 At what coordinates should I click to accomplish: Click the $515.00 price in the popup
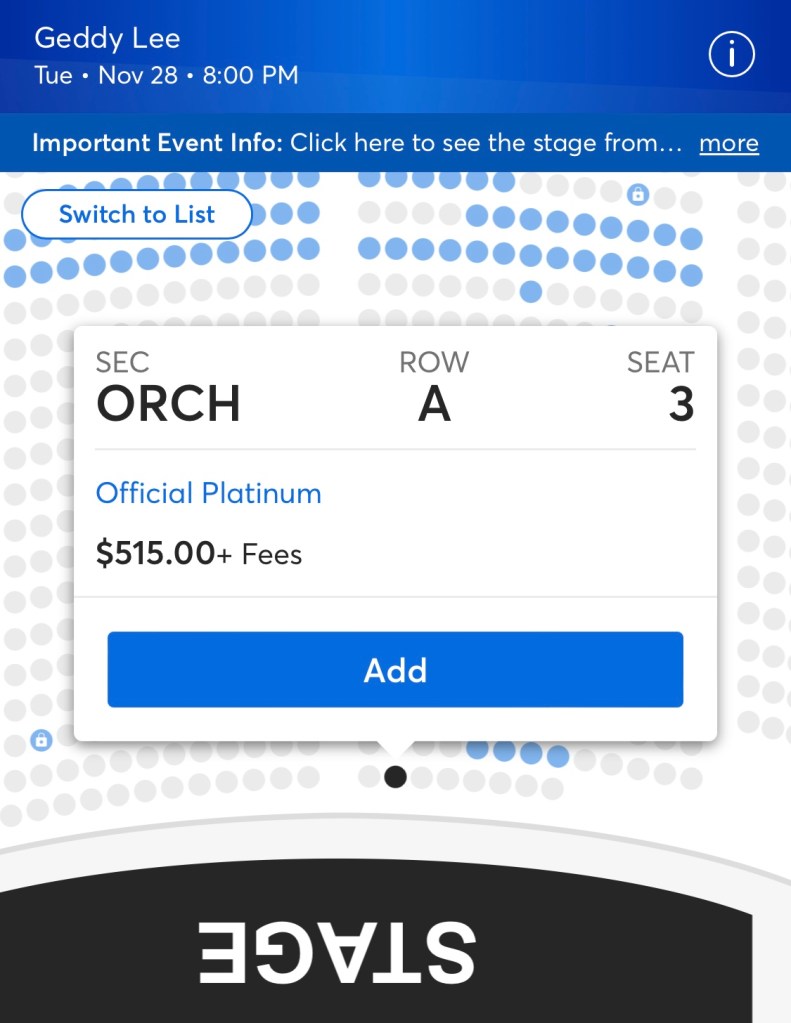pos(155,553)
